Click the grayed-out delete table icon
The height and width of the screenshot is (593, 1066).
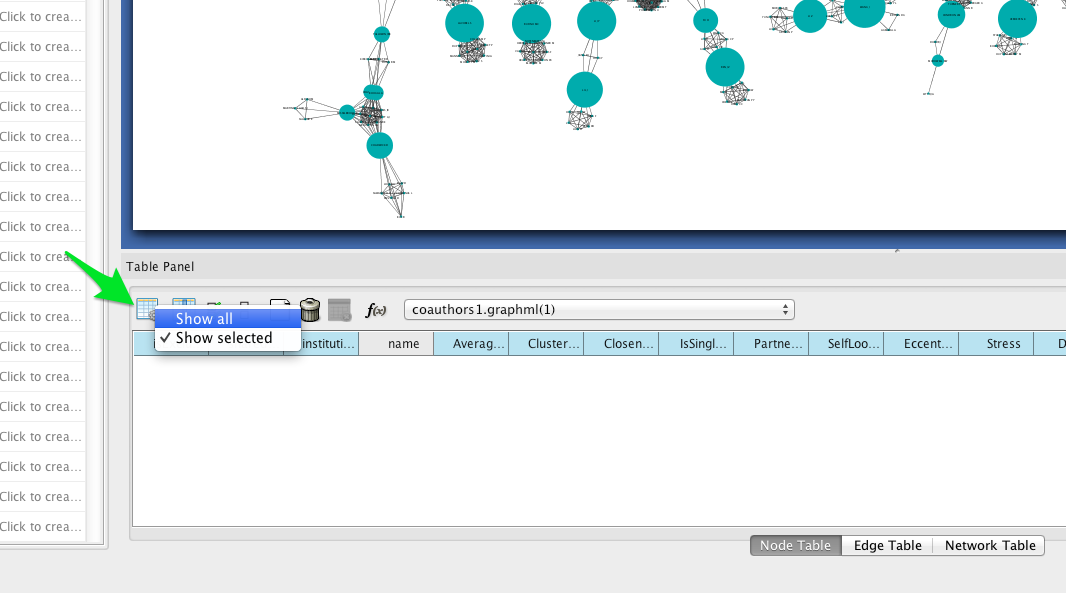339,309
